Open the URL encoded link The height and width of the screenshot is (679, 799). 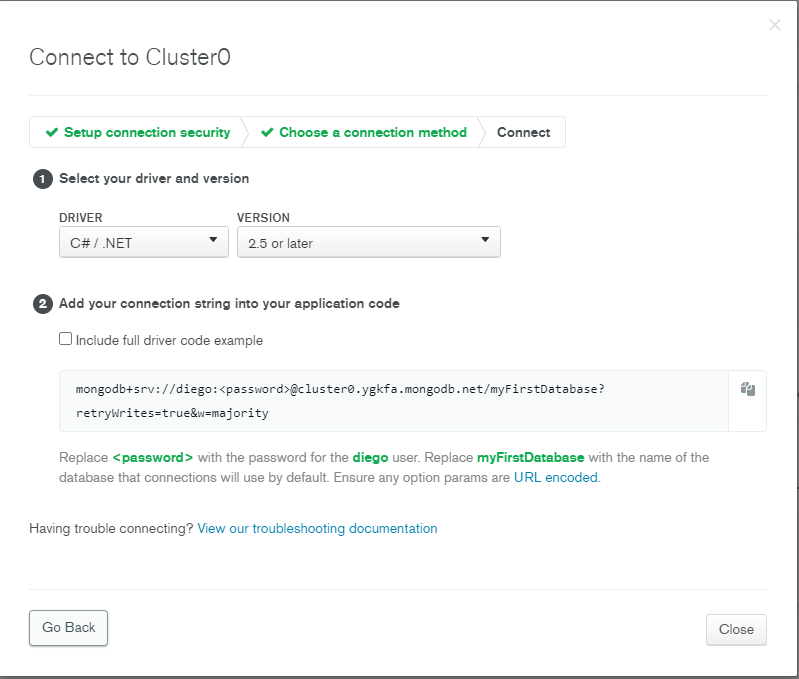coord(555,477)
